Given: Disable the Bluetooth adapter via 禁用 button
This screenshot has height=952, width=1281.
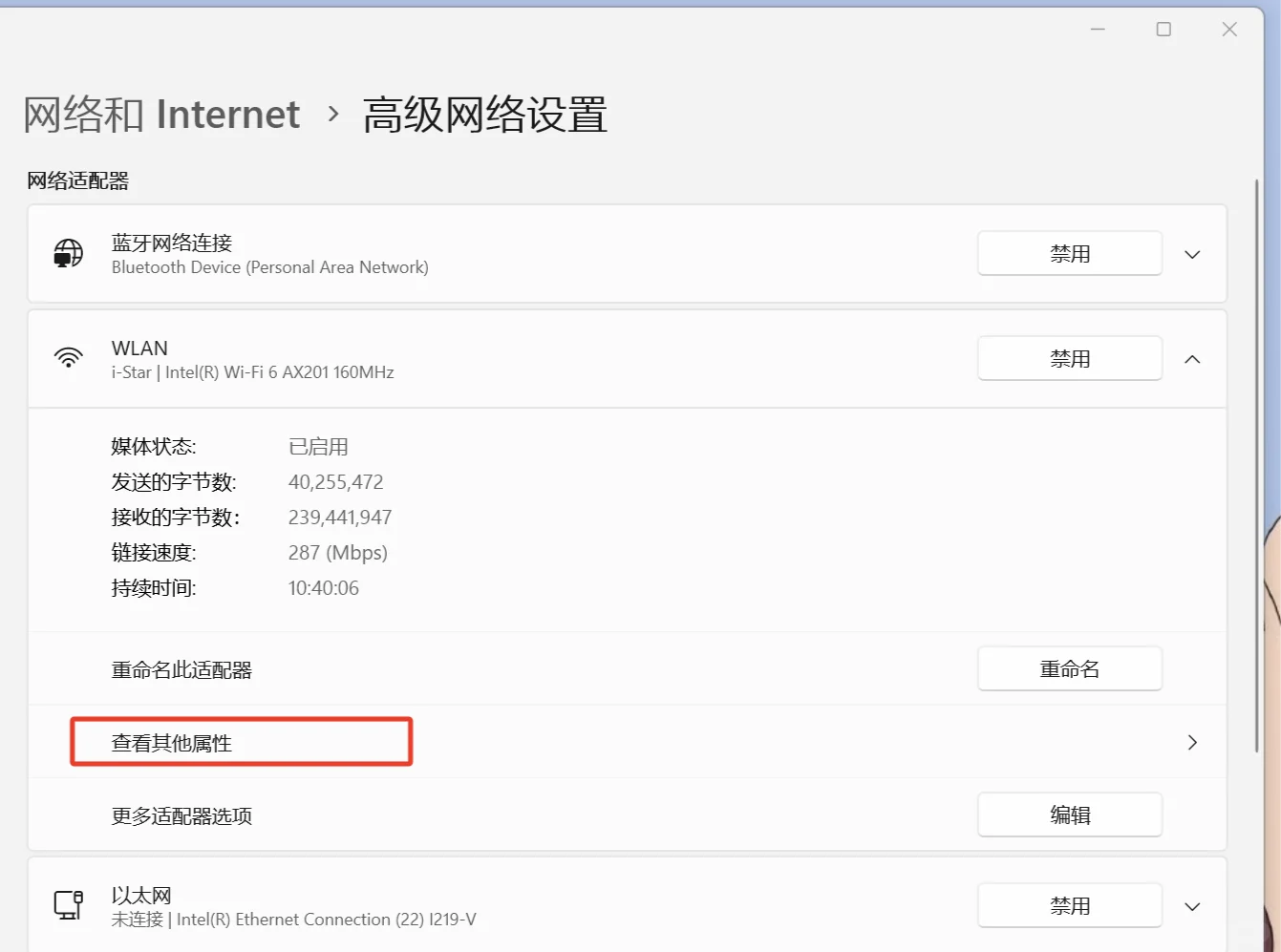Looking at the screenshot, I should point(1069,253).
